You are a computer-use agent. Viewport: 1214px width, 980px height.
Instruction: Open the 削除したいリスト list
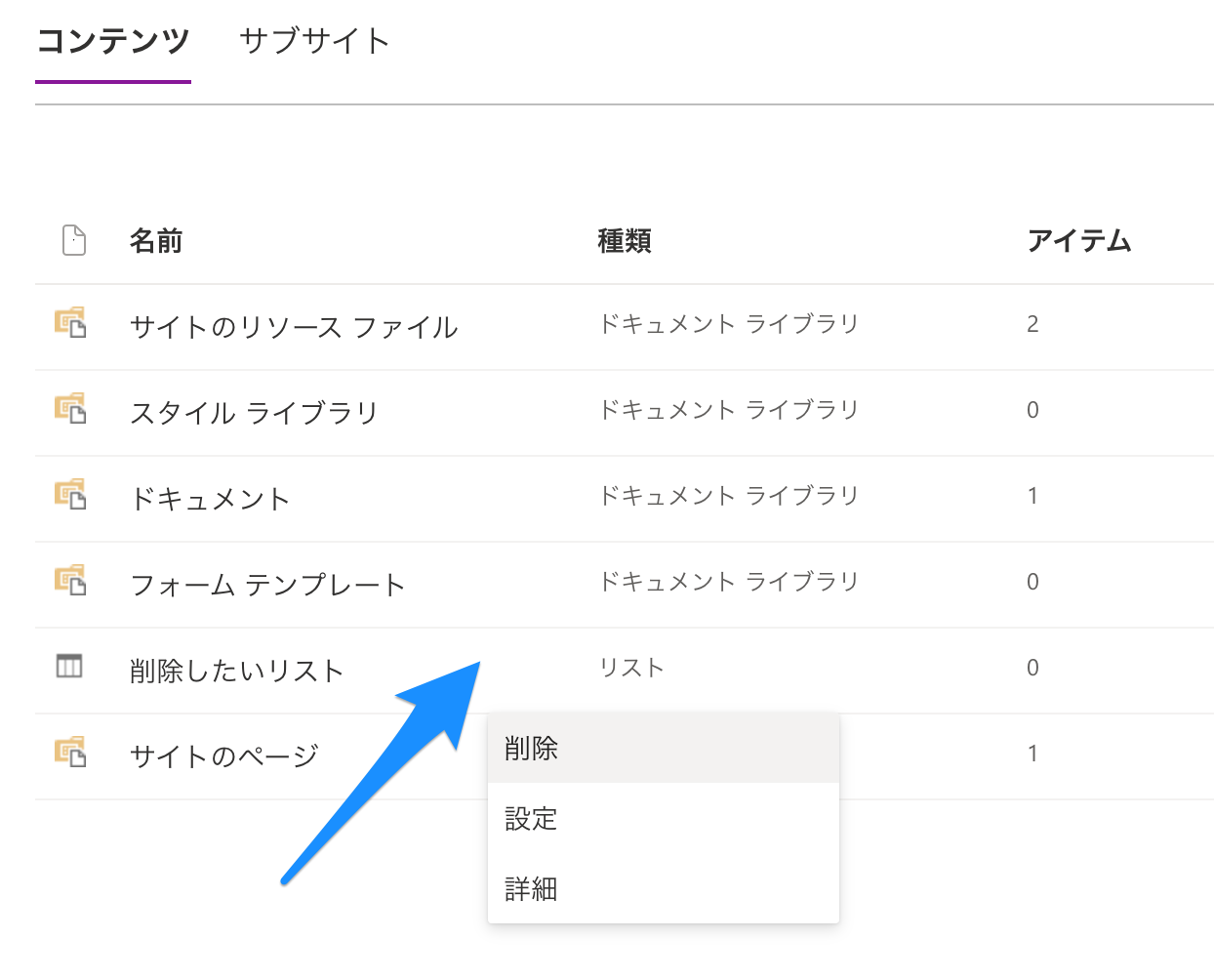(x=237, y=671)
